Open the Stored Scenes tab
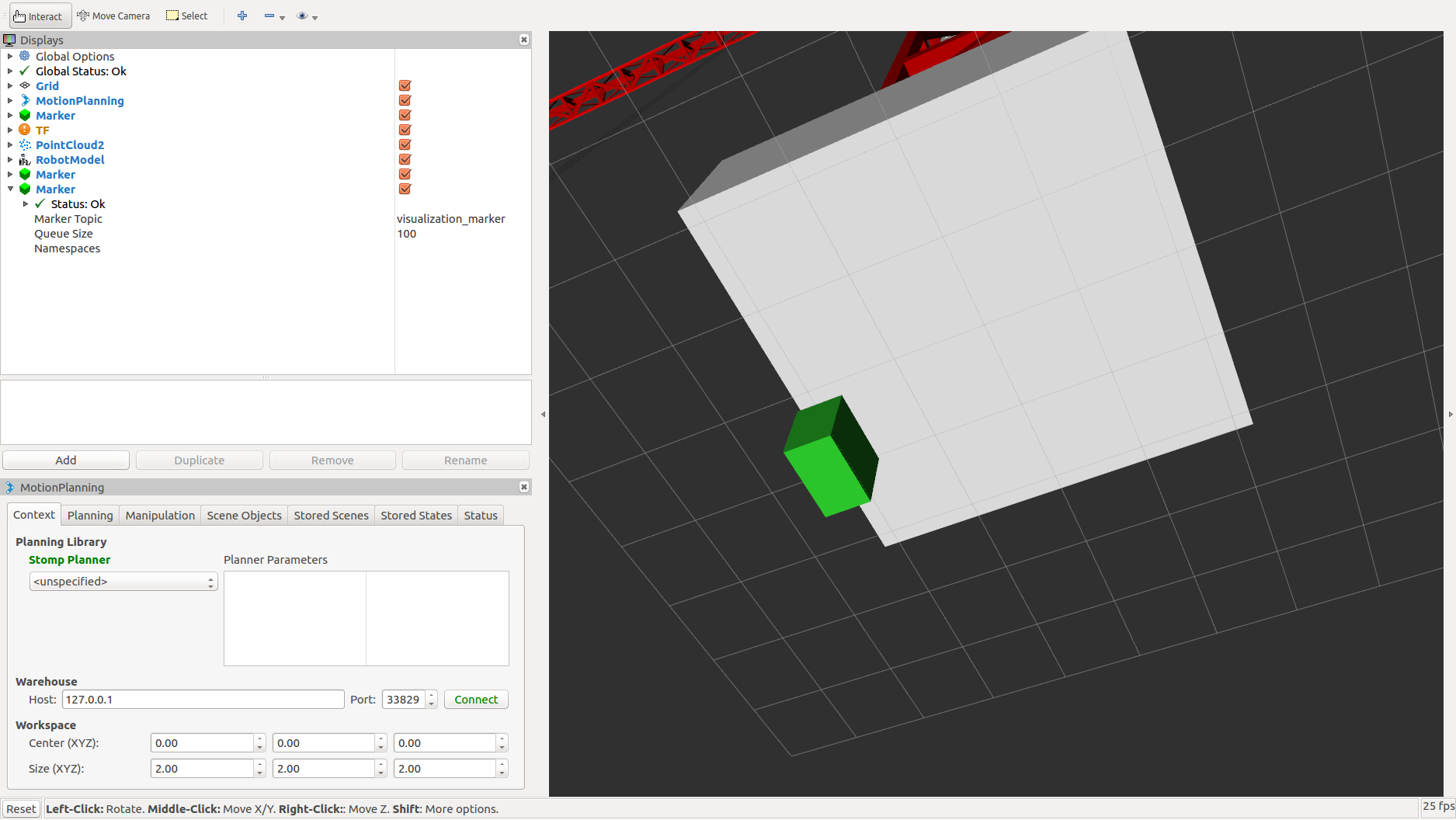Viewport: 1456px width, 820px height. 331,515
